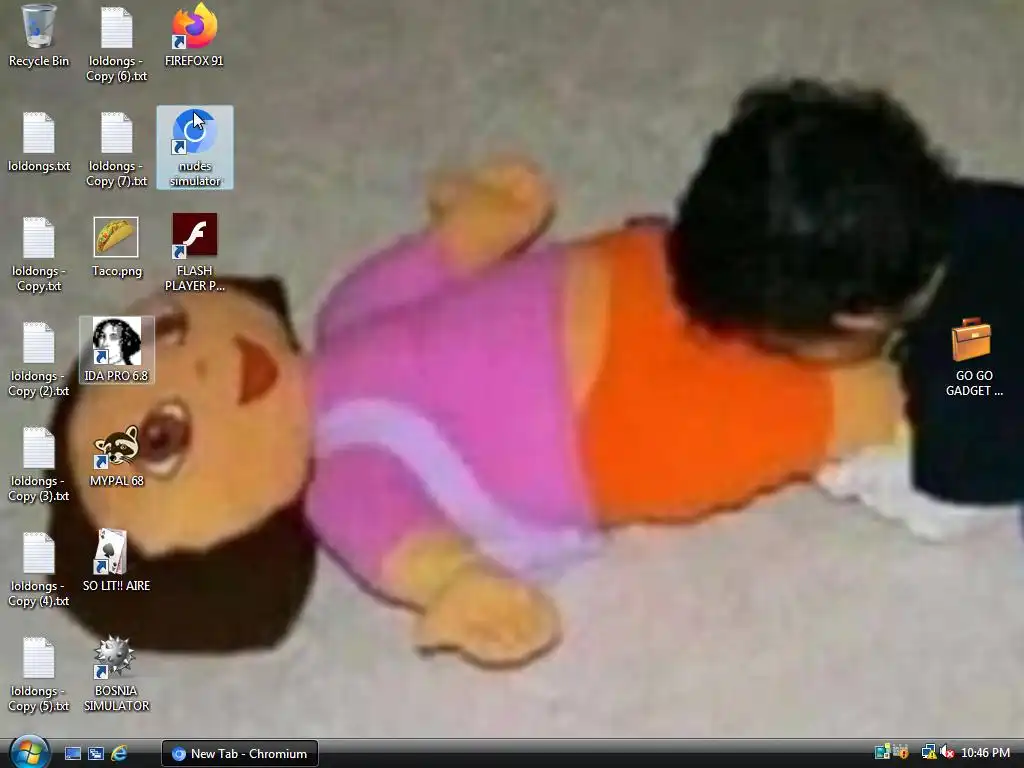Screen dimensions: 1024x768
Task: Select loldongs - Copy (2).txt file
Action: coord(39,359)
